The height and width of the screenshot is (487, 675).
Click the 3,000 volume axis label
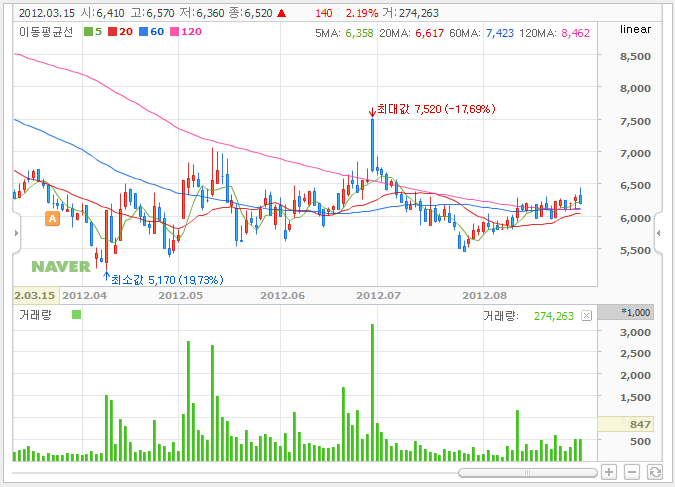tap(635, 332)
